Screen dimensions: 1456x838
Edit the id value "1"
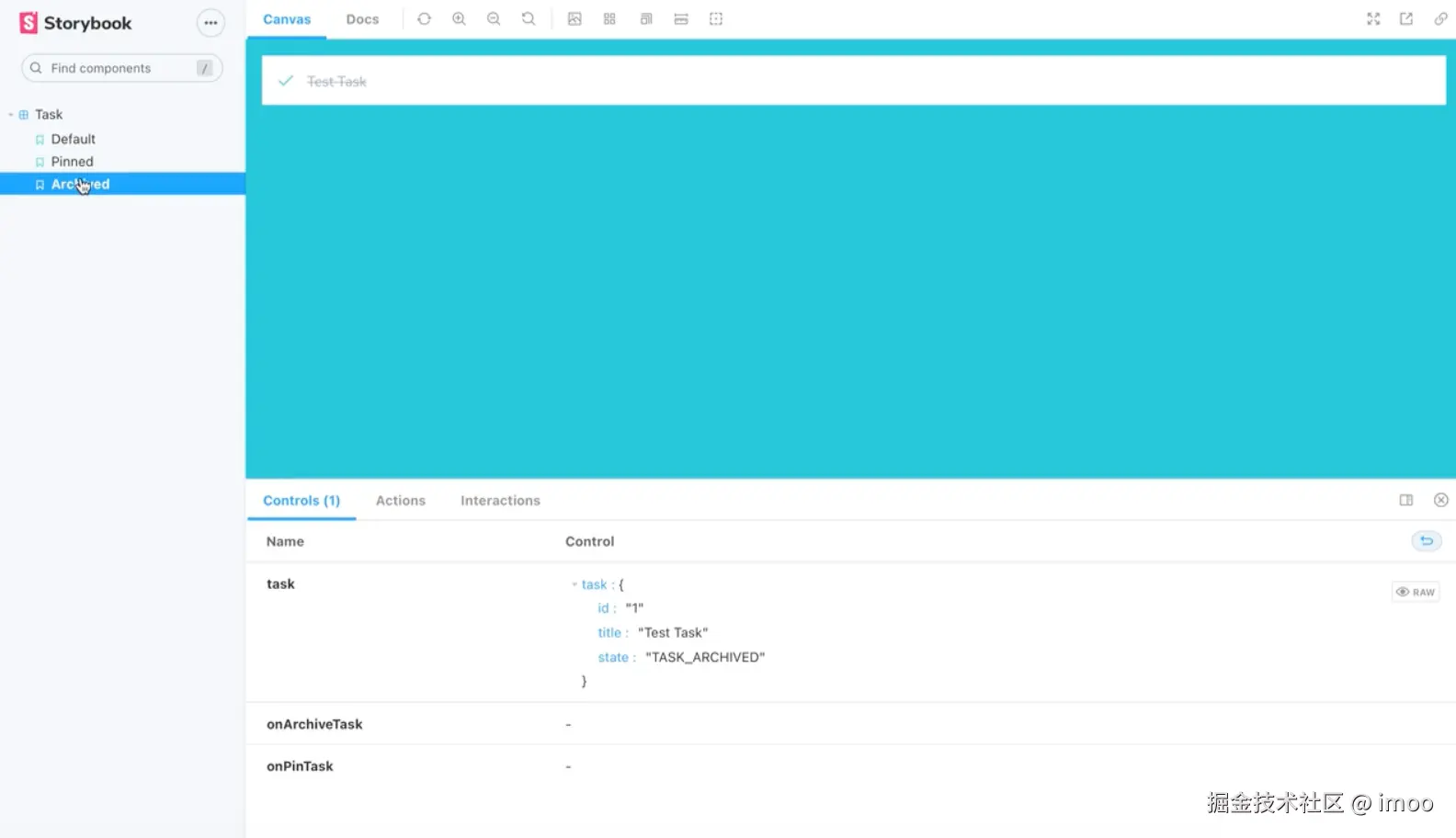pyautogui.click(x=634, y=608)
